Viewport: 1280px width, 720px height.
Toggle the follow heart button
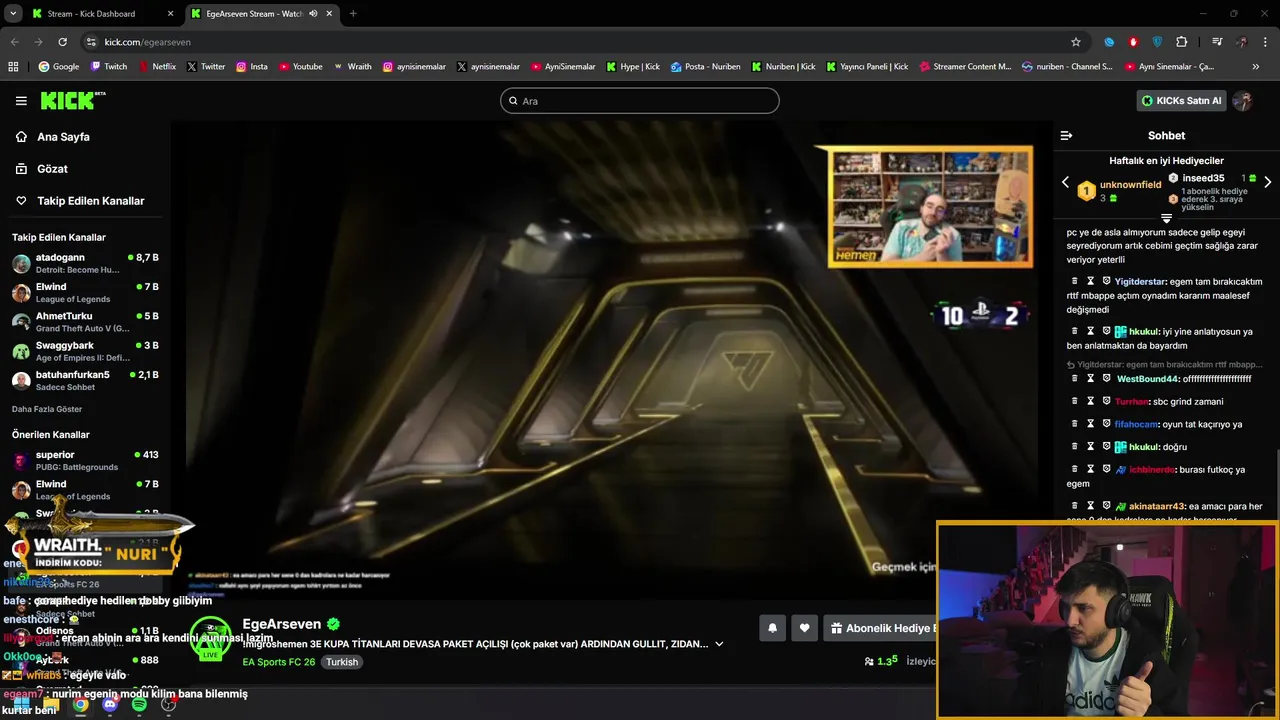tap(805, 628)
